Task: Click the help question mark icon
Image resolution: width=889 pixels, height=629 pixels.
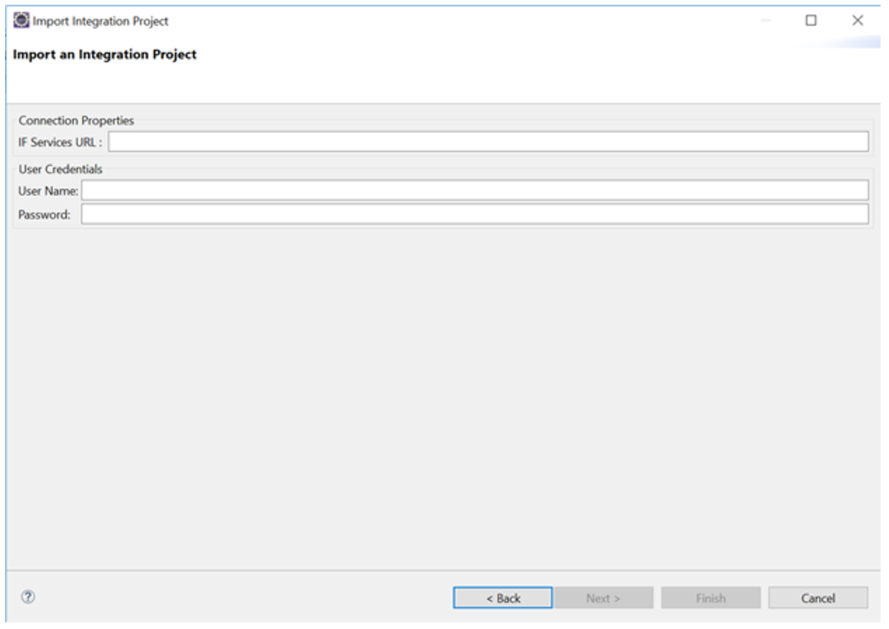Action: (28, 597)
